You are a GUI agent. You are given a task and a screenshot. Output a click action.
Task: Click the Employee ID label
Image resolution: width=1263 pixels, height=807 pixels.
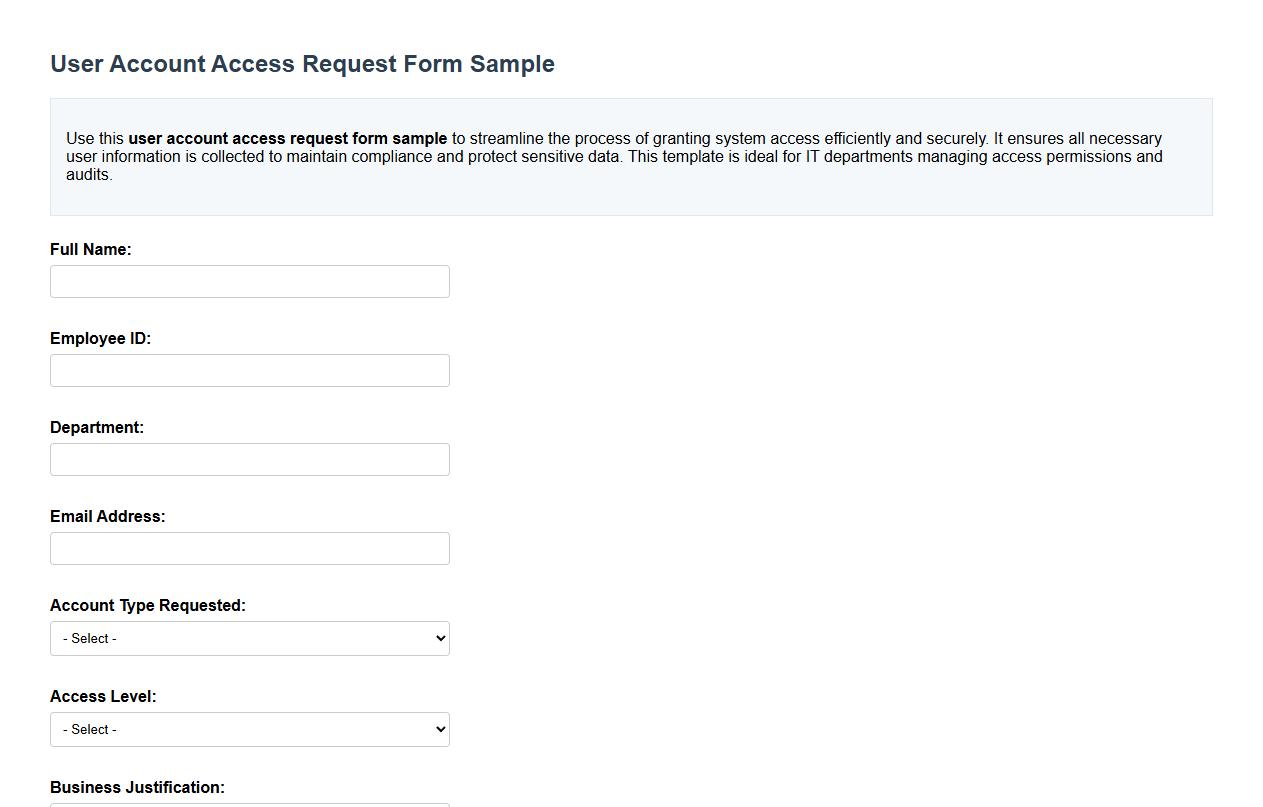point(100,338)
